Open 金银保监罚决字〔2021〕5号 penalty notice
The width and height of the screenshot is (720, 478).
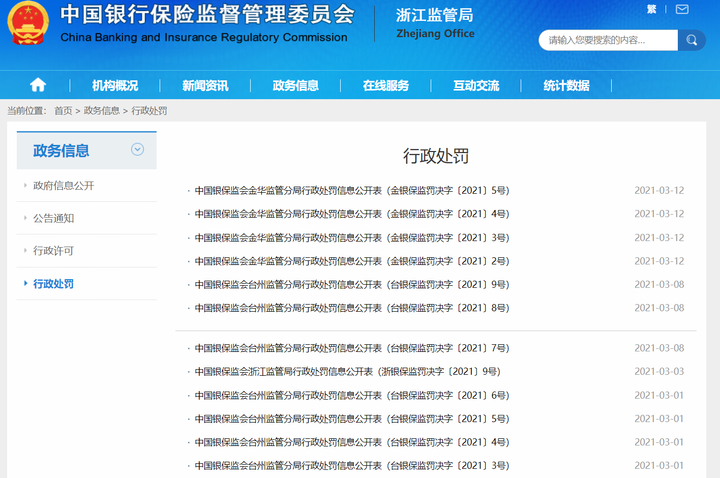[352, 190]
